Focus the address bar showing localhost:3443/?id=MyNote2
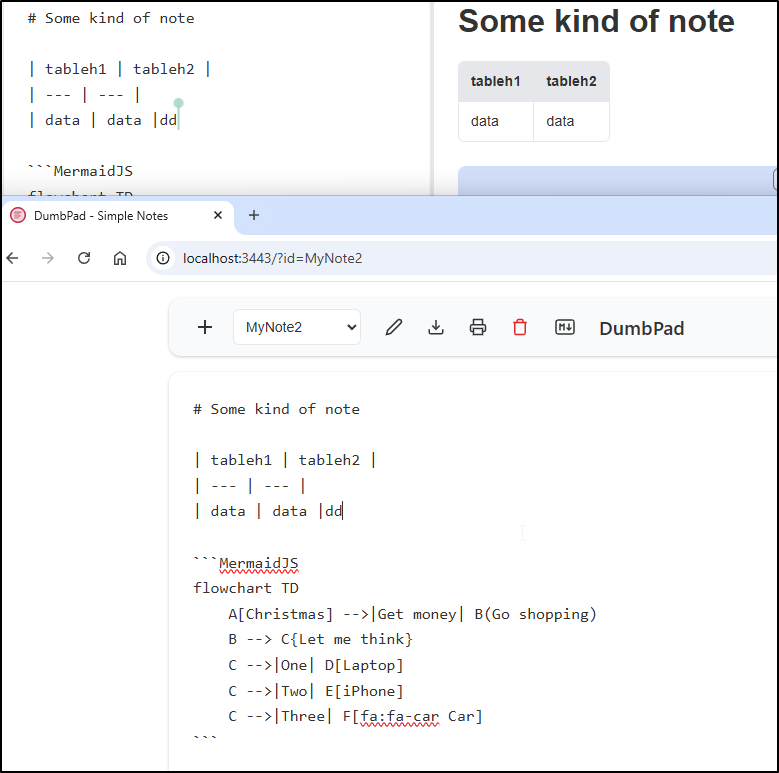779x773 pixels. click(462, 258)
